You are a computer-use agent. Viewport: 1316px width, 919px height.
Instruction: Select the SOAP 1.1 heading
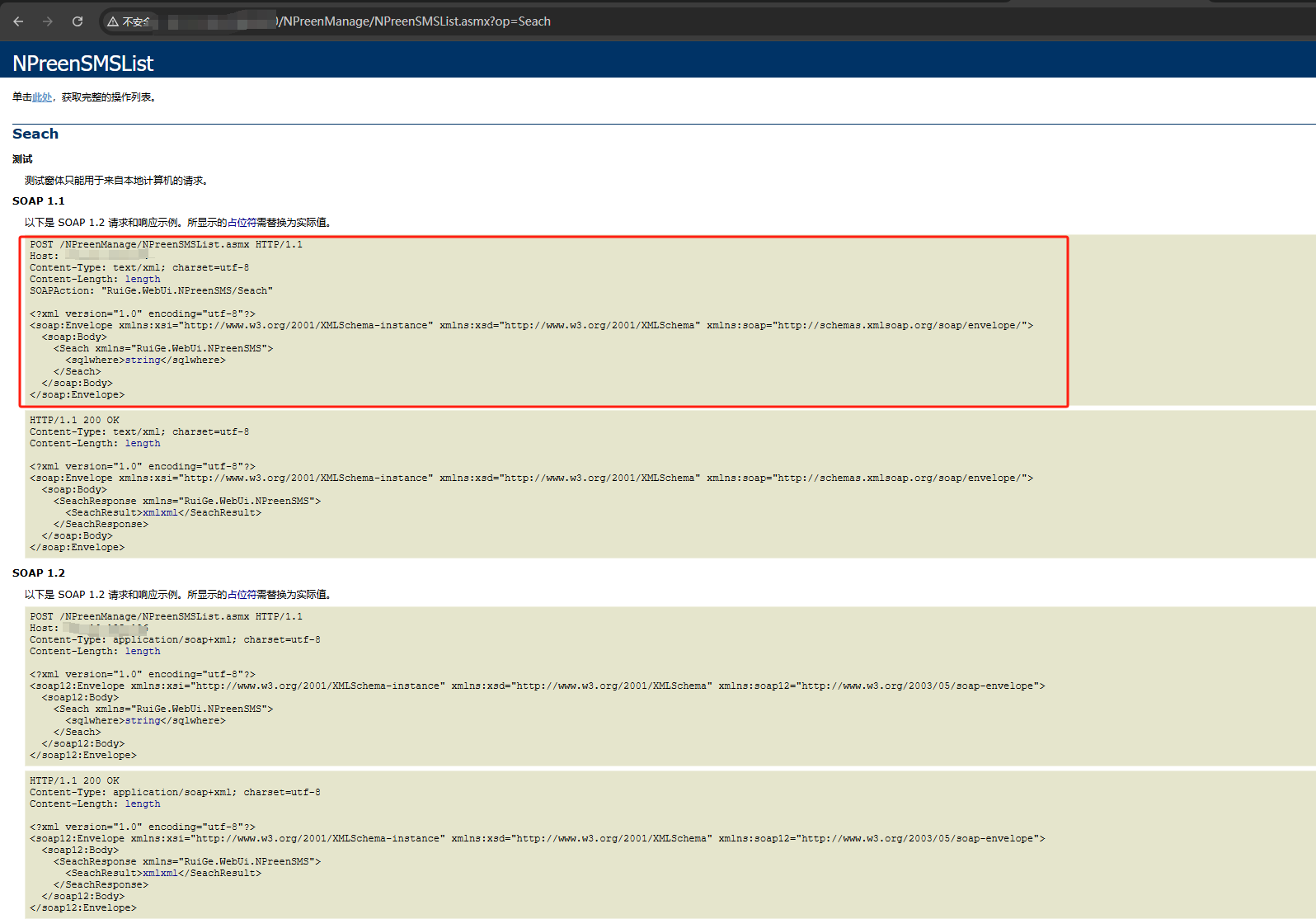coord(39,201)
